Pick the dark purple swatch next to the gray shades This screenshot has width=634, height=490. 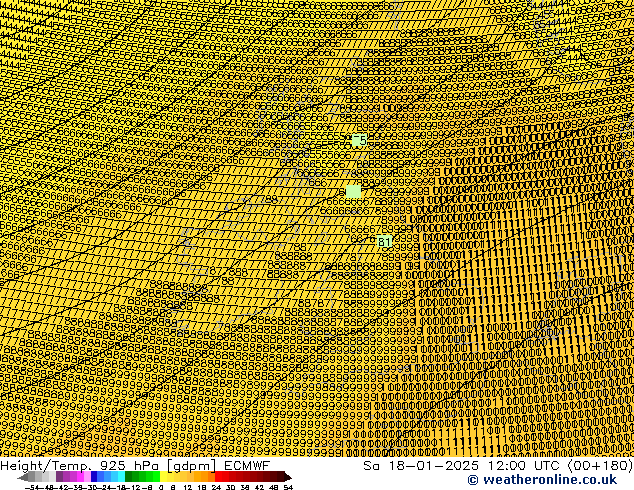pos(59,477)
